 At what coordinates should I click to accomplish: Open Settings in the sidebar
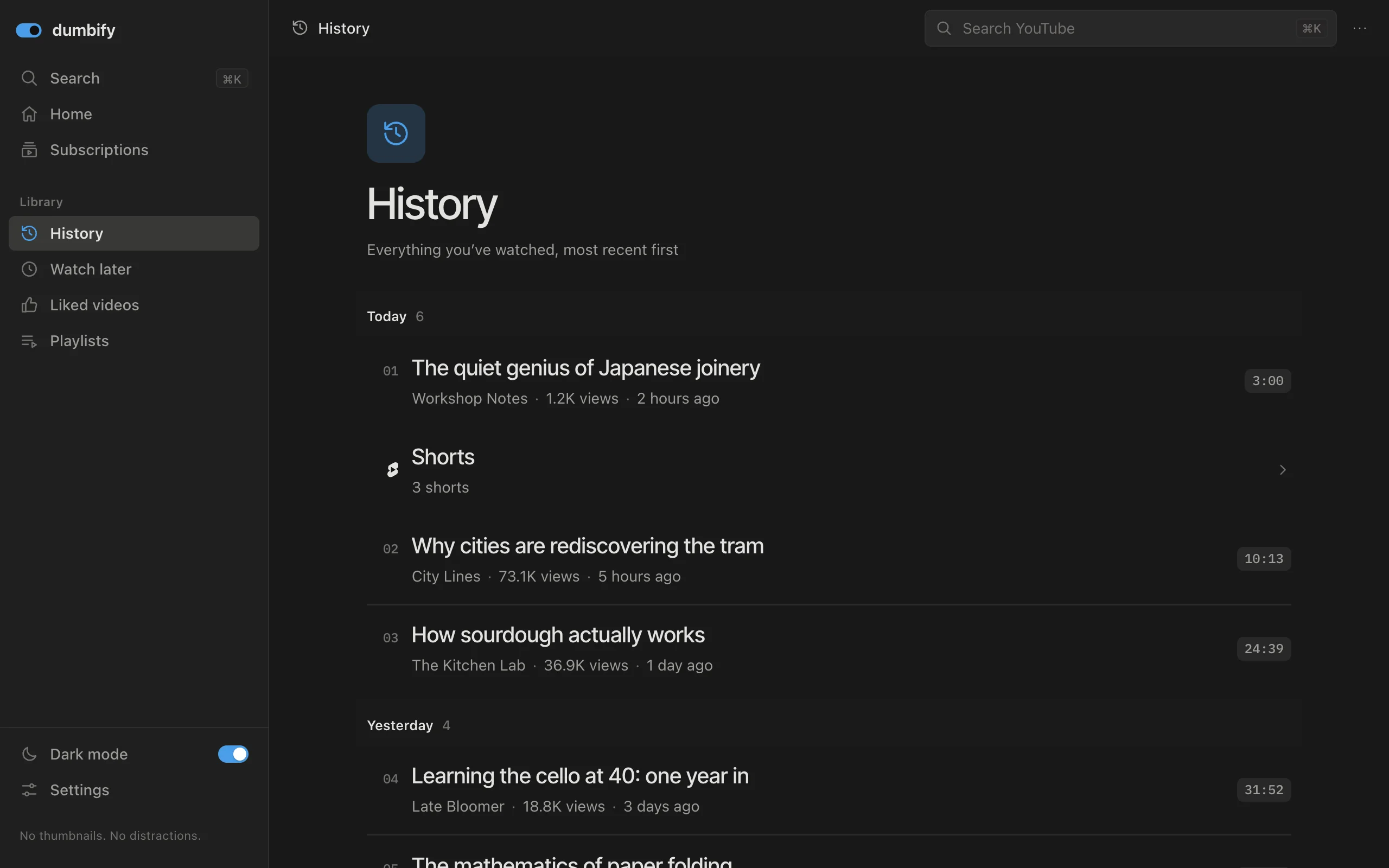click(x=133, y=790)
